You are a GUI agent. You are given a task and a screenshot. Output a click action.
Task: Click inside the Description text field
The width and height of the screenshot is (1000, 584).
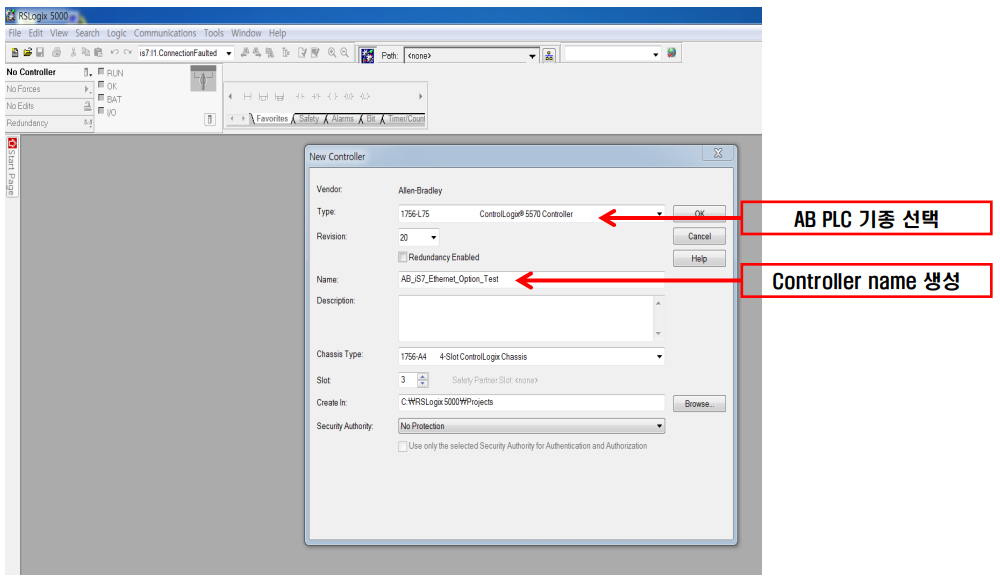tap(530, 315)
